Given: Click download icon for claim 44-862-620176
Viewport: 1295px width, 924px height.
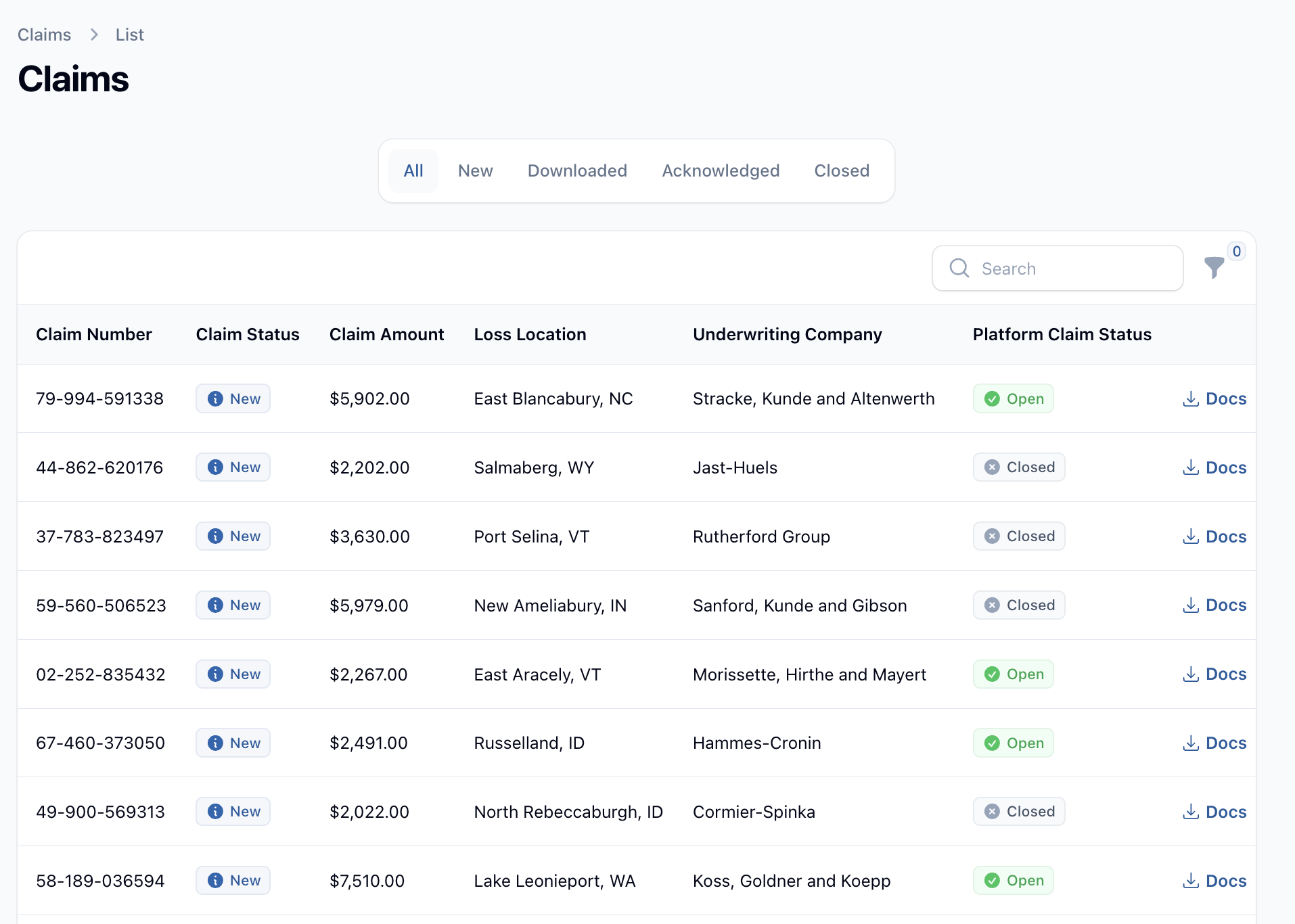Looking at the screenshot, I should point(1190,468).
